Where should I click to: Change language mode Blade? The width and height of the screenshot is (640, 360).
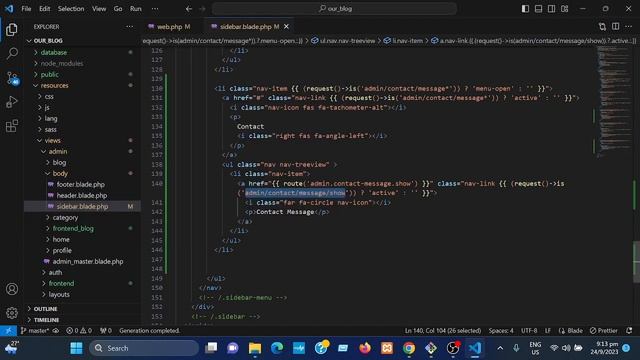571,331
